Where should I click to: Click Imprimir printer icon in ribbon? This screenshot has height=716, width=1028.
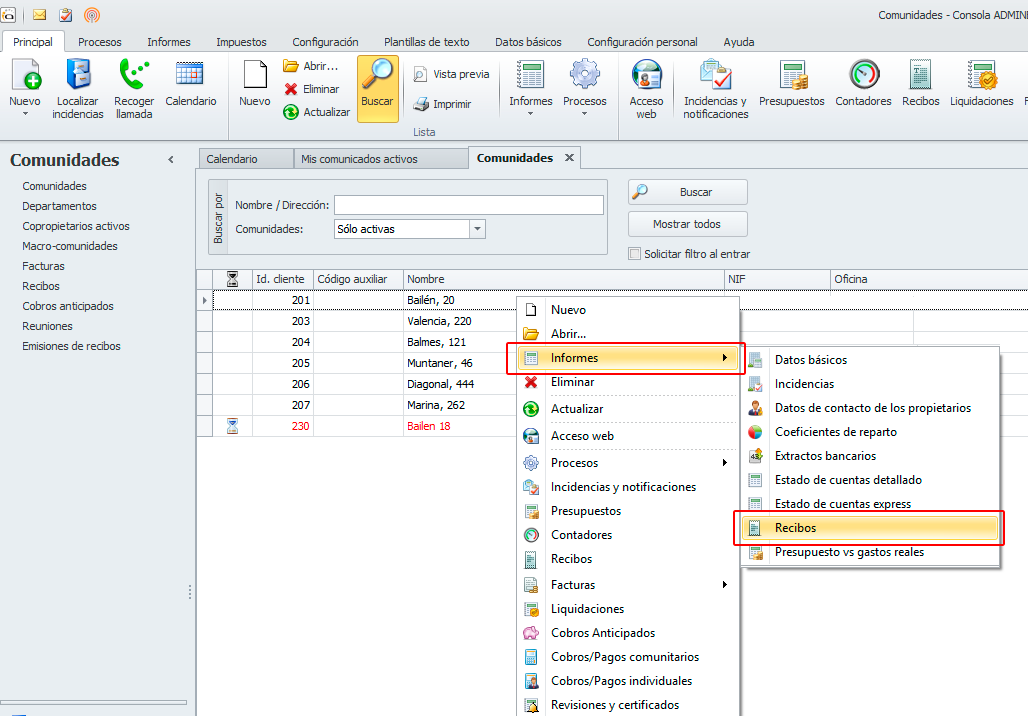[x=421, y=104]
